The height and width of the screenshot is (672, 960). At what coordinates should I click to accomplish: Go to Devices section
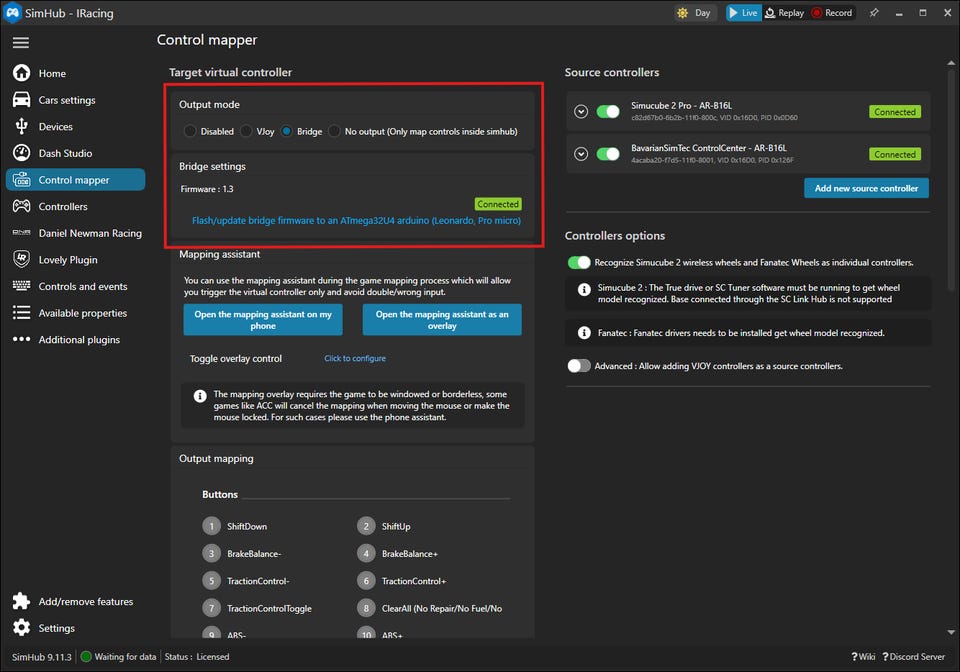(x=55, y=127)
